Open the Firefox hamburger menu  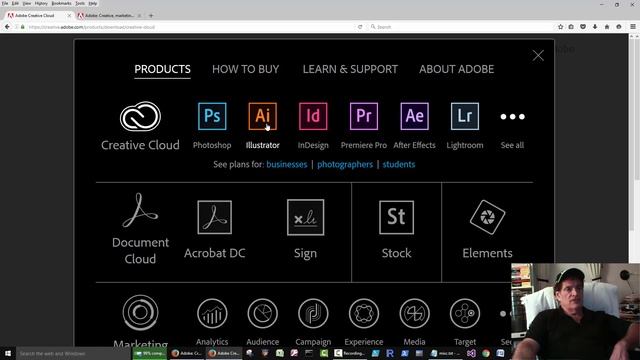633,27
